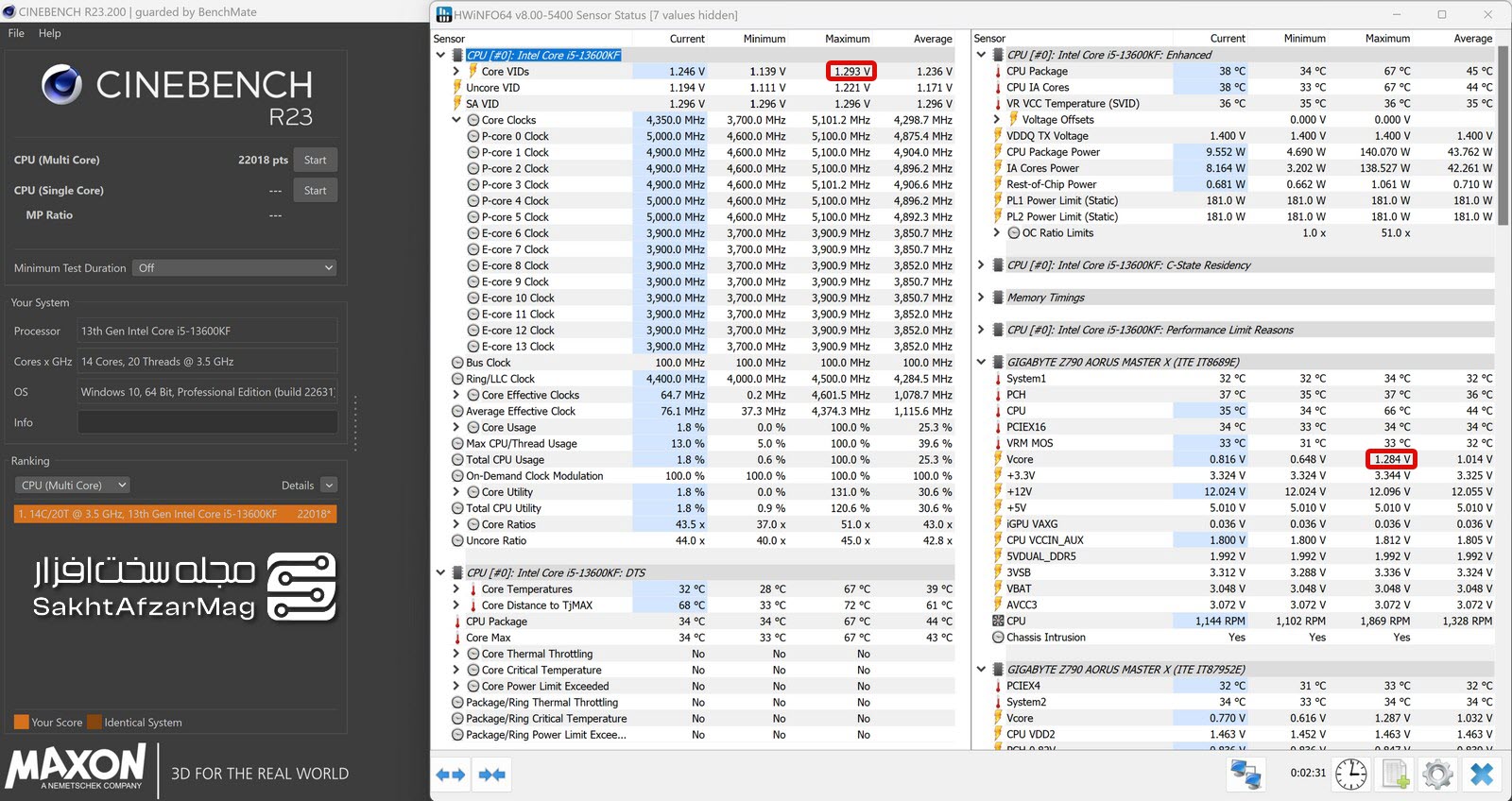Open the Minimum Test Duration dropdown
Screen dimensions: 1512x801
[234, 268]
